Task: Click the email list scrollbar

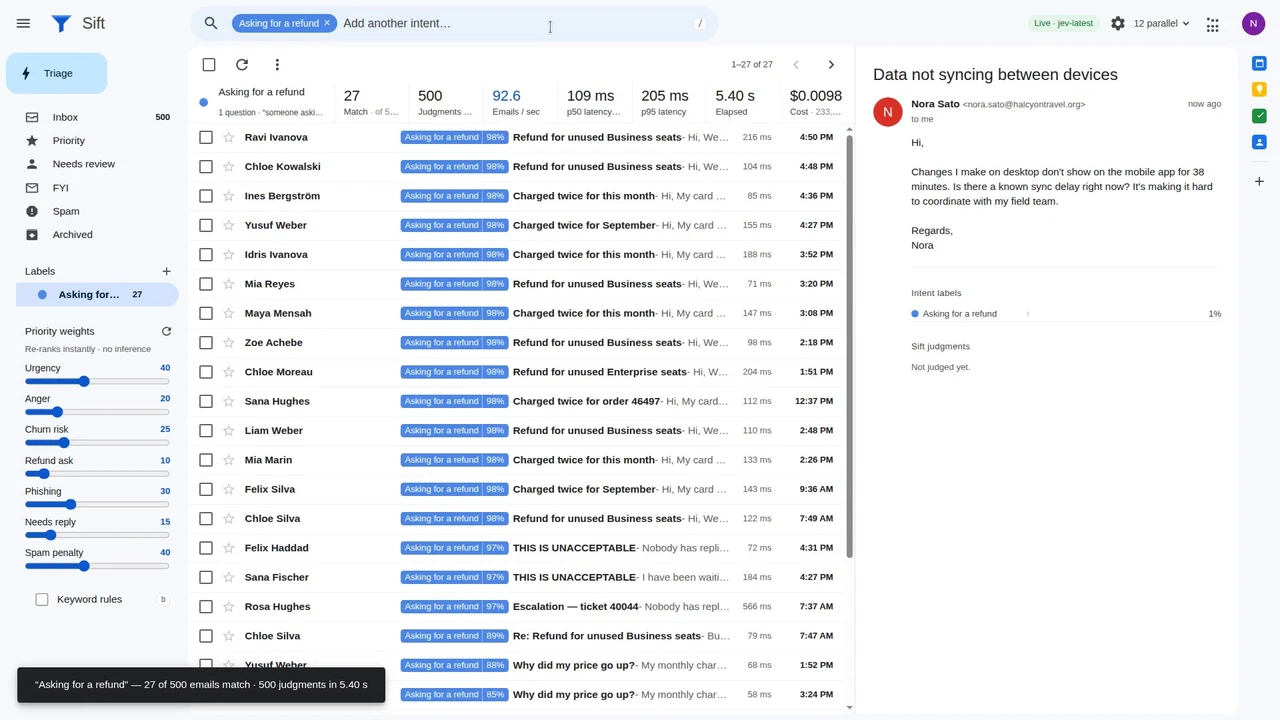Action: pos(850,345)
